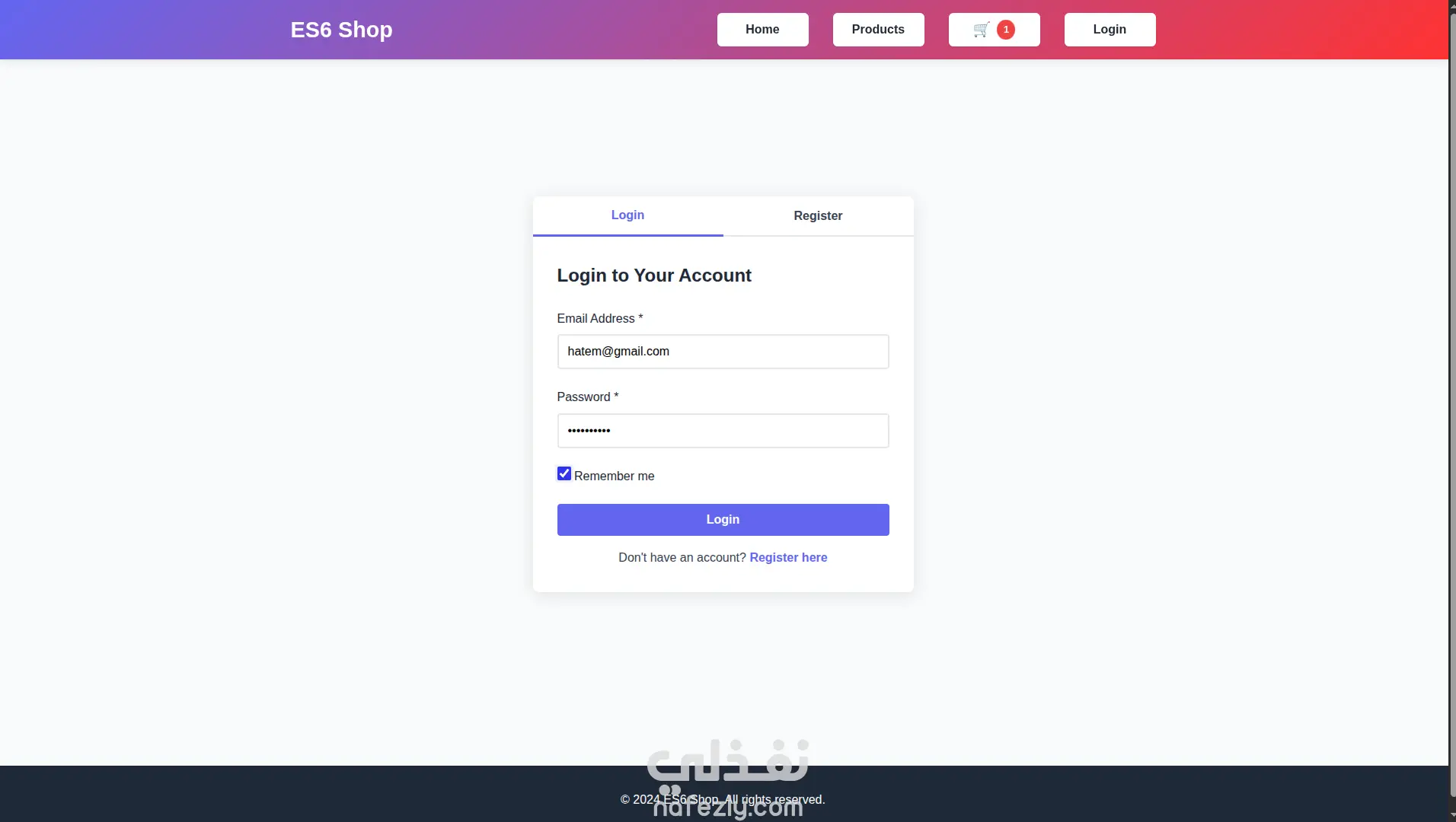Click the scrollbar down arrow

1451,816
